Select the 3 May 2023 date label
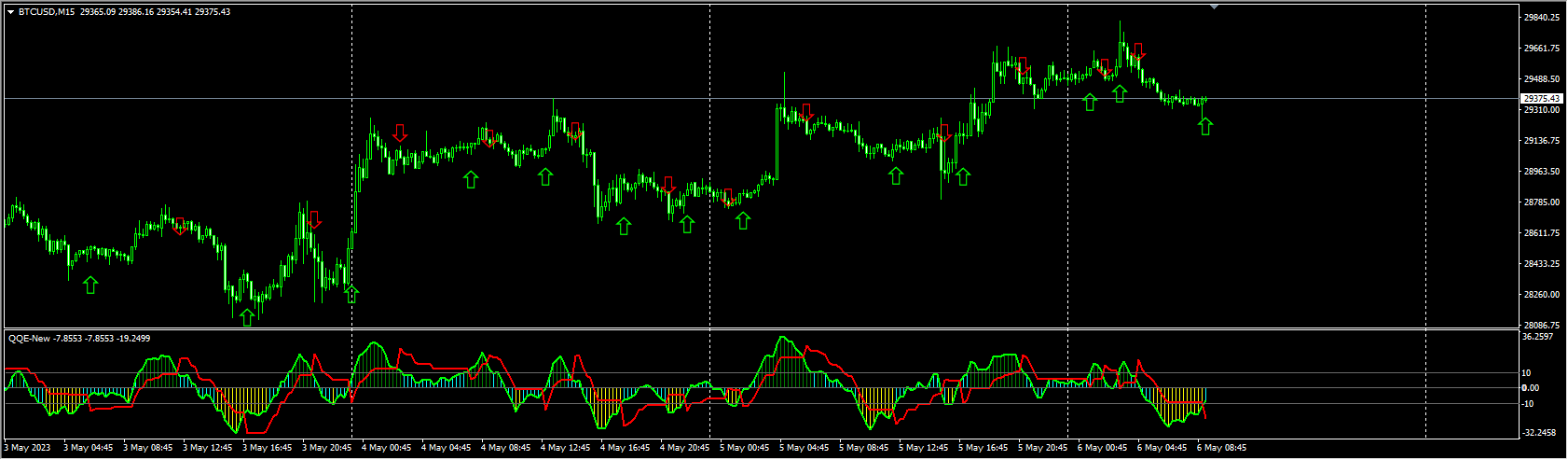The image size is (1568, 460). pyautogui.click(x=29, y=448)
